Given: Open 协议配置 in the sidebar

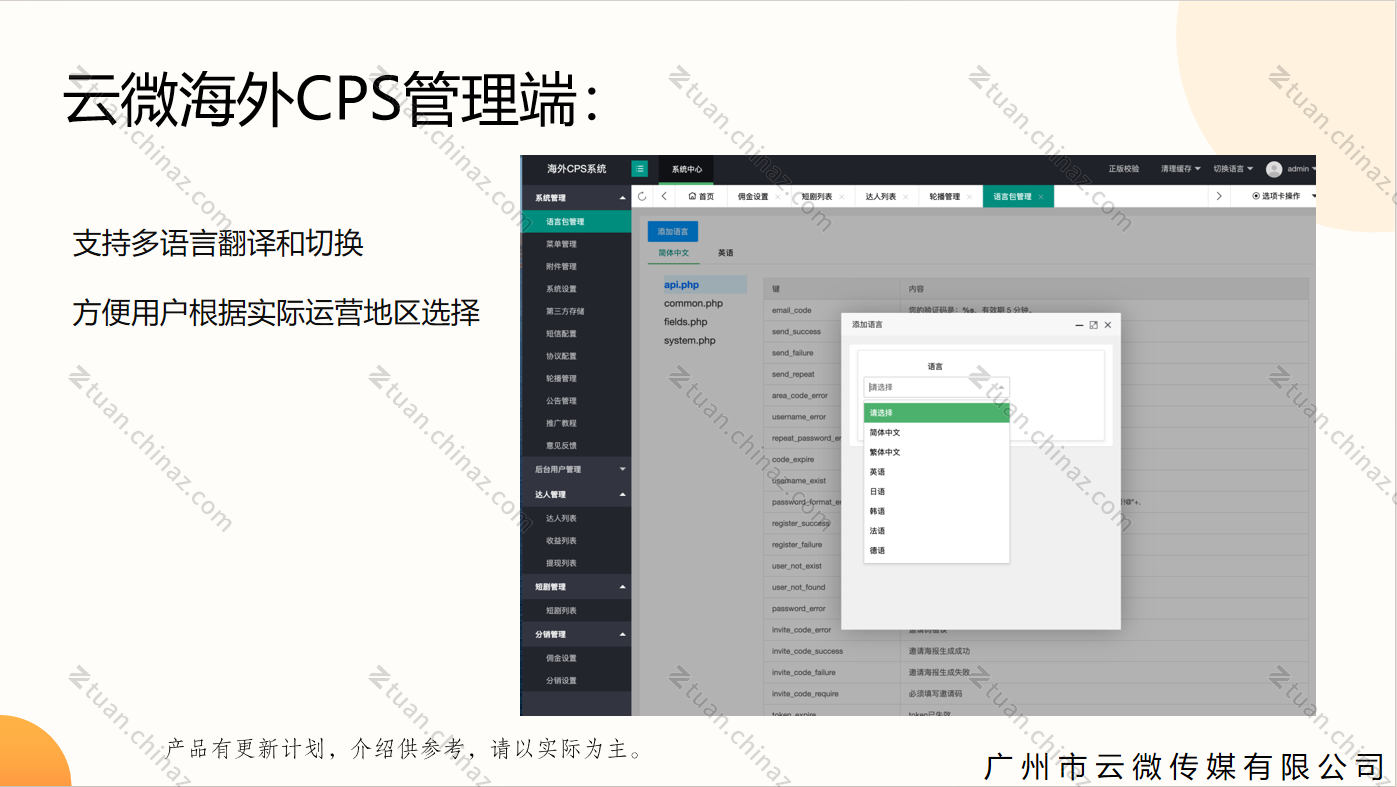Looking at the screenshot, I should point(577,356).
